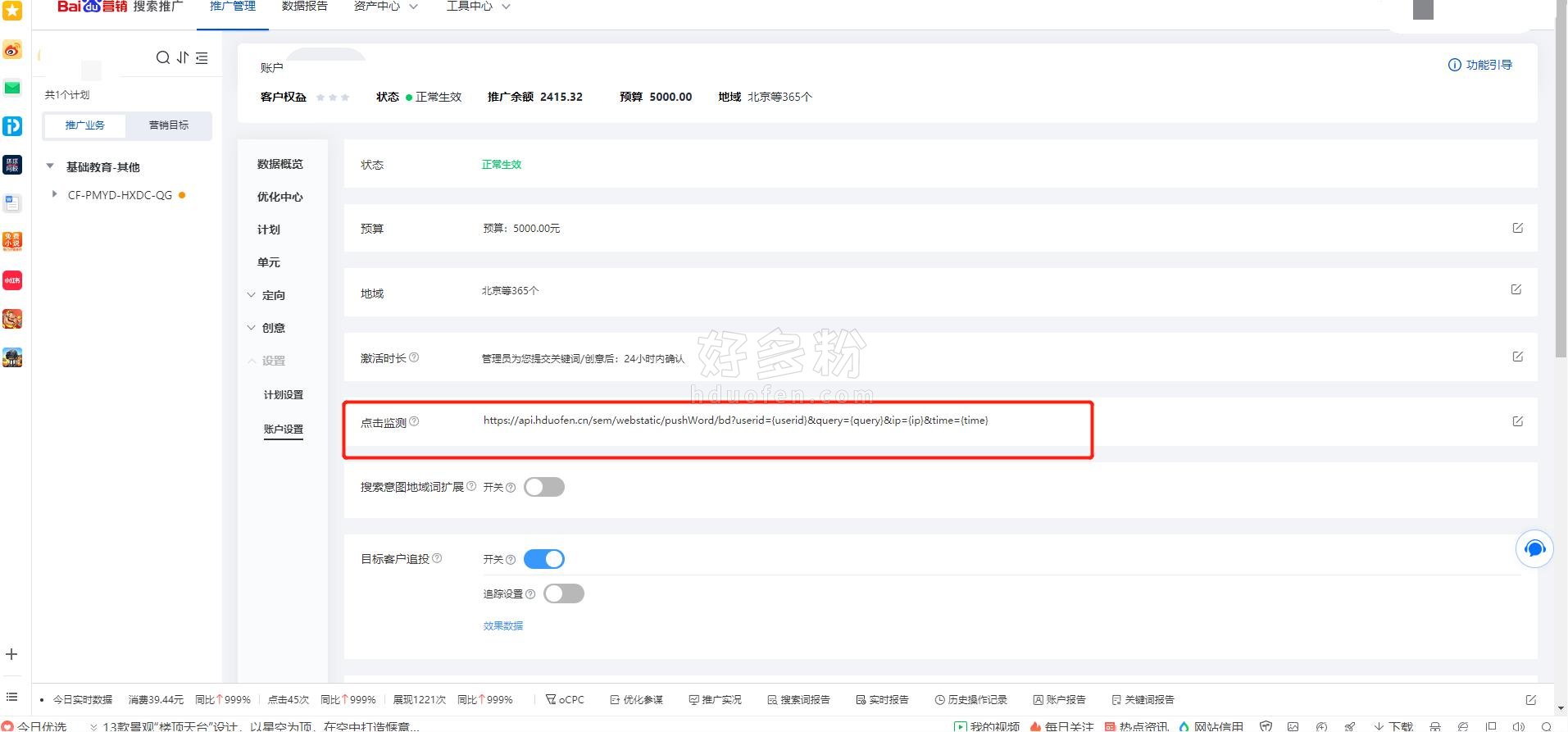Image resolution: width=1568 pixels, height=732 pixels.
Task: Go to 优化中心 in side menu
Action: click(280, 197)
